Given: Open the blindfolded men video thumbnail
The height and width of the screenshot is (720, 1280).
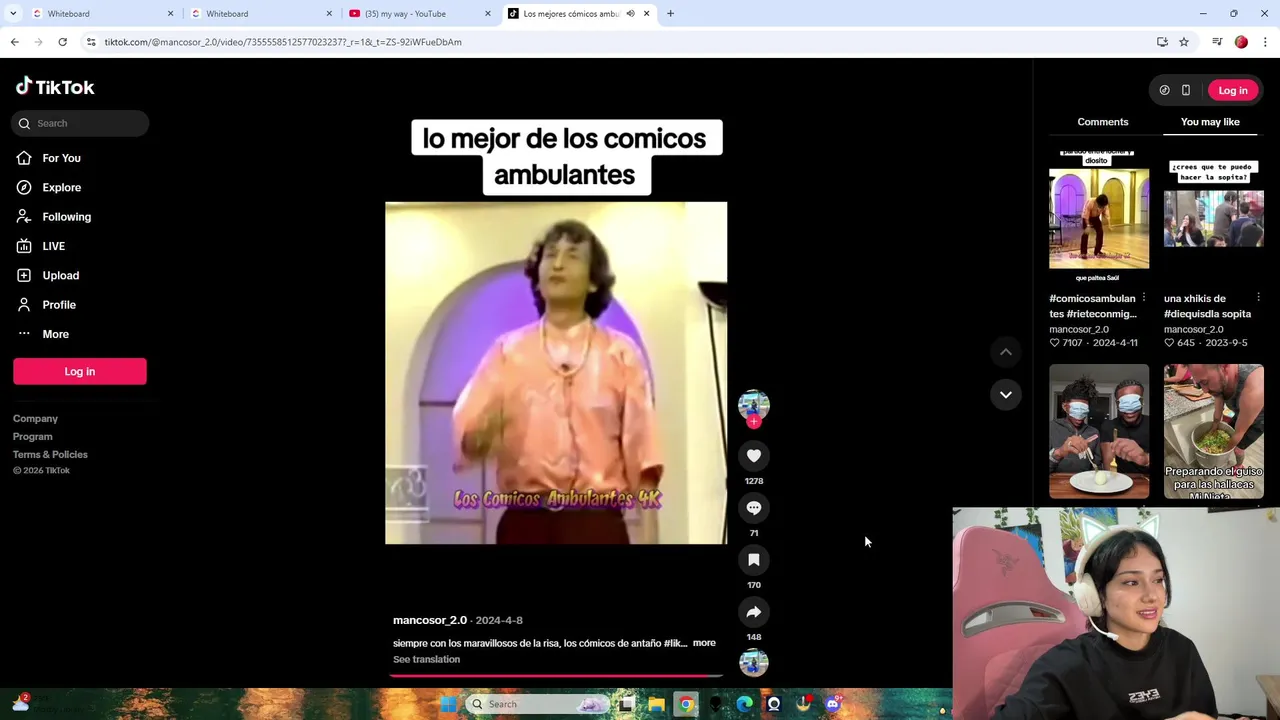Looking at the screenshot, I should click(x=1099, y=431).
